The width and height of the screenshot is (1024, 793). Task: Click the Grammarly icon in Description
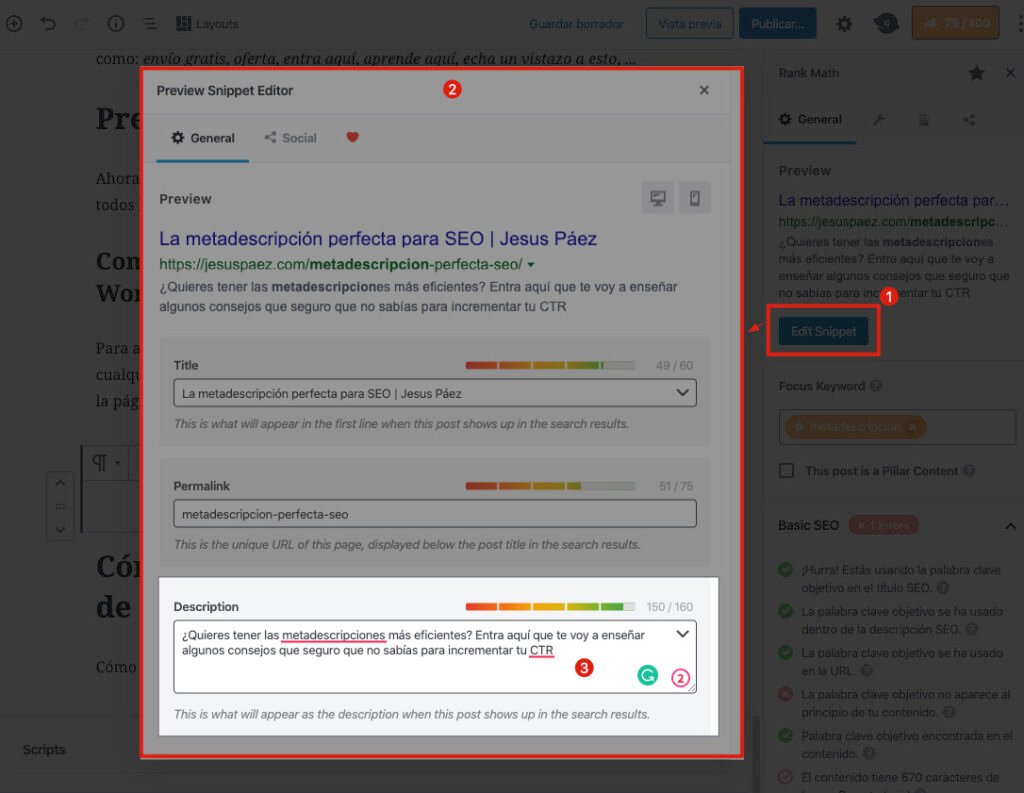click(647, 675)
